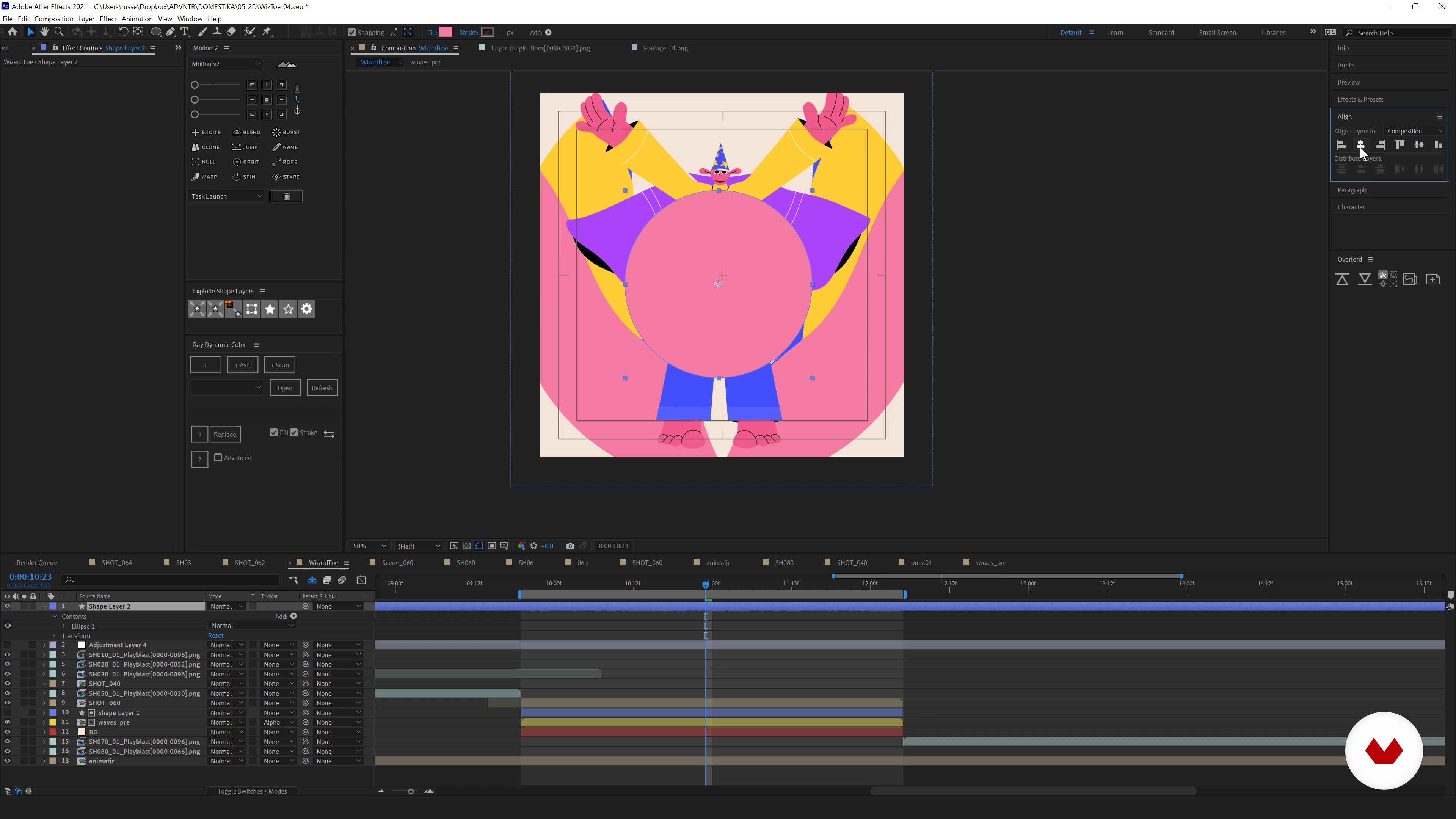This screenshot has width=1456, height=819.
Task: Toggle the Snapping checkbox
Action: click(351, 33)
